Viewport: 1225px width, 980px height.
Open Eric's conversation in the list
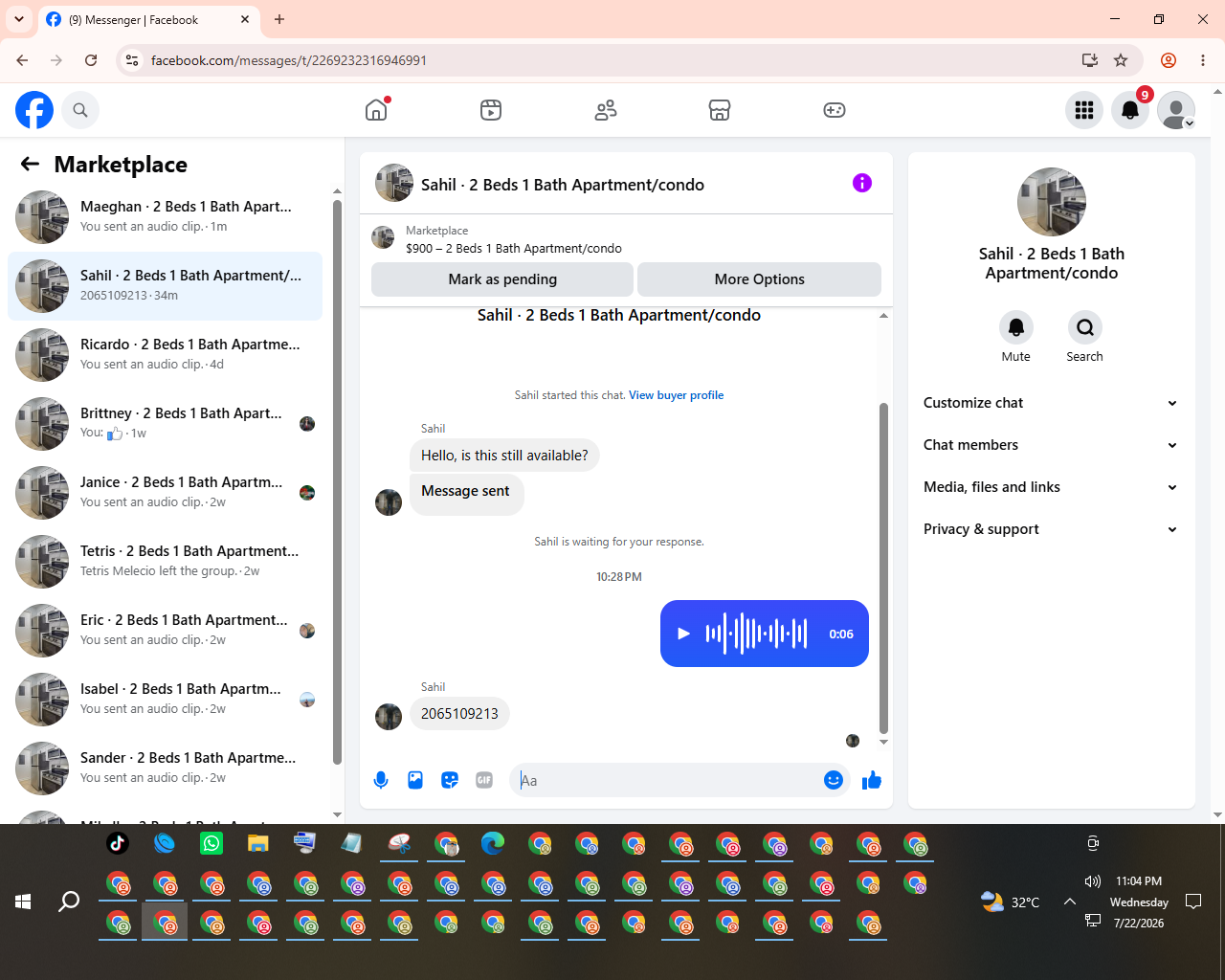(165, 631)
